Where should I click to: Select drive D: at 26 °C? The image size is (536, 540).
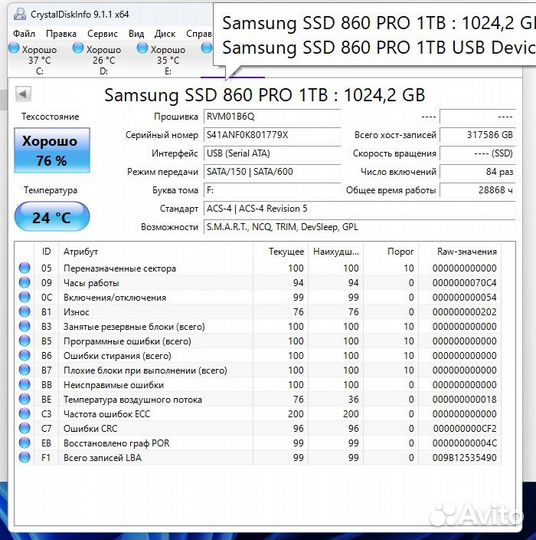coord(97,59)
